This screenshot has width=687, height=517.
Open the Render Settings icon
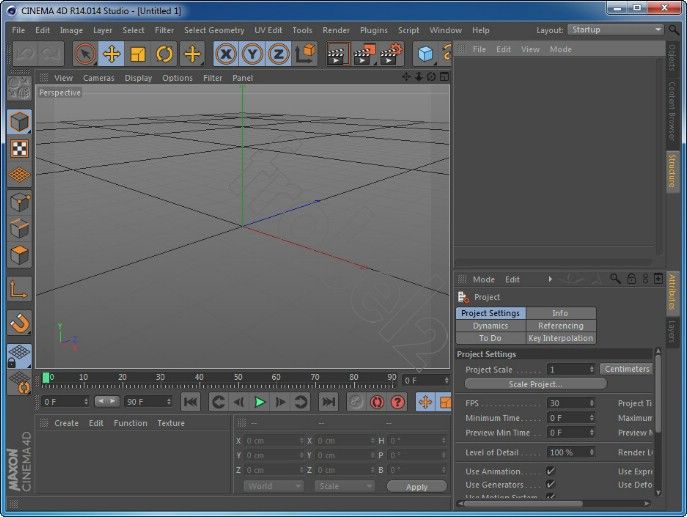[x=390, y=54]
